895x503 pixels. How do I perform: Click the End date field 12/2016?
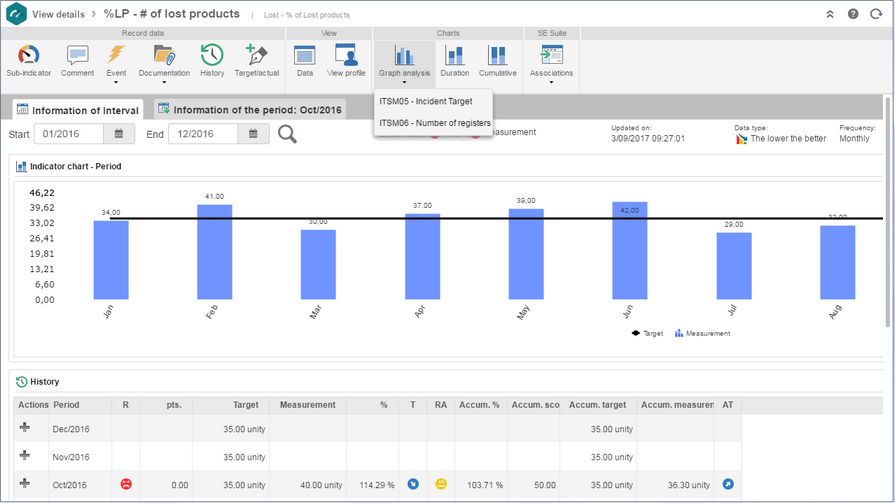[203, 134]
